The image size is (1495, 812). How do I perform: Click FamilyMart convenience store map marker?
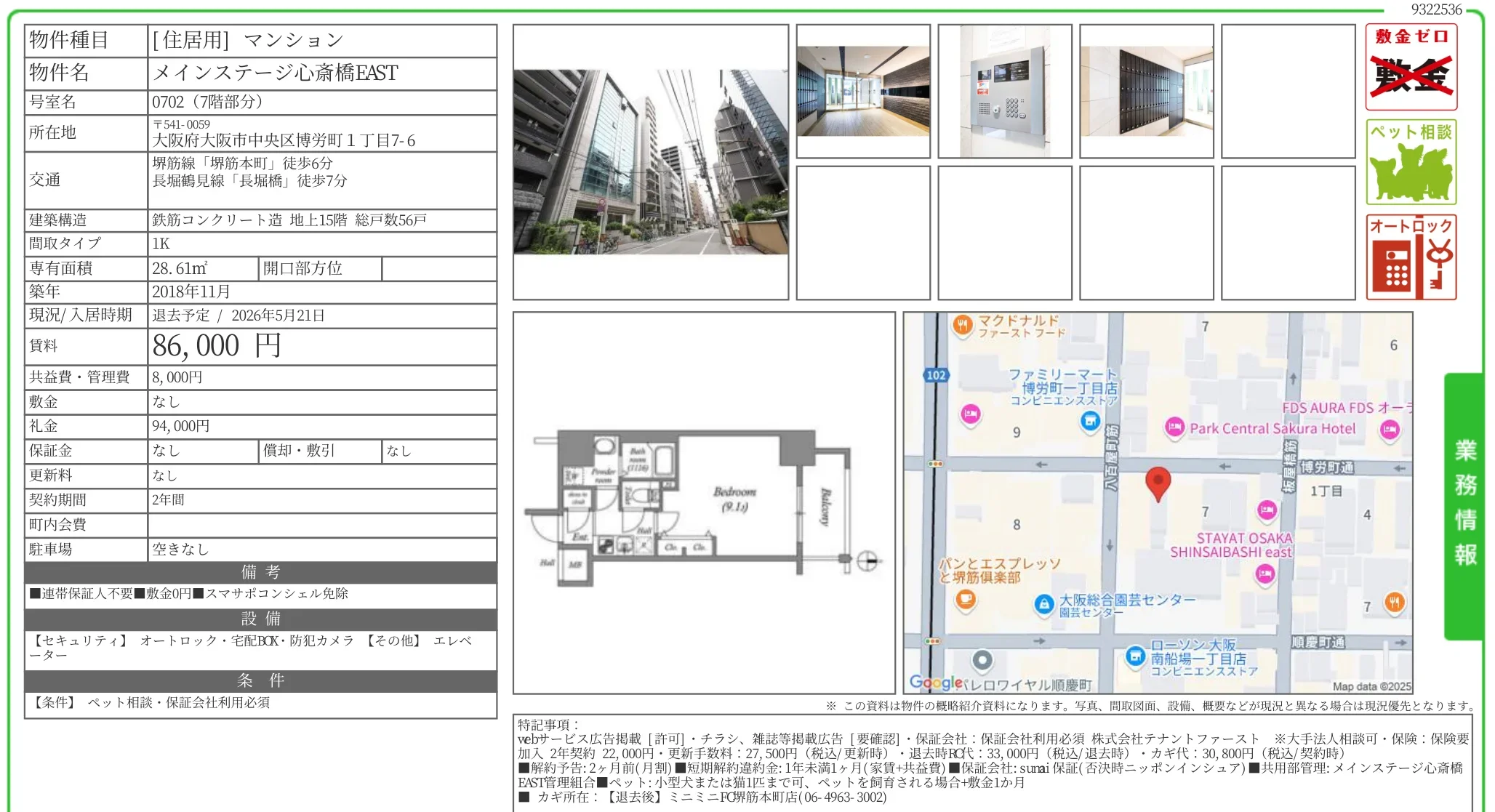[x=1089, y=421]
